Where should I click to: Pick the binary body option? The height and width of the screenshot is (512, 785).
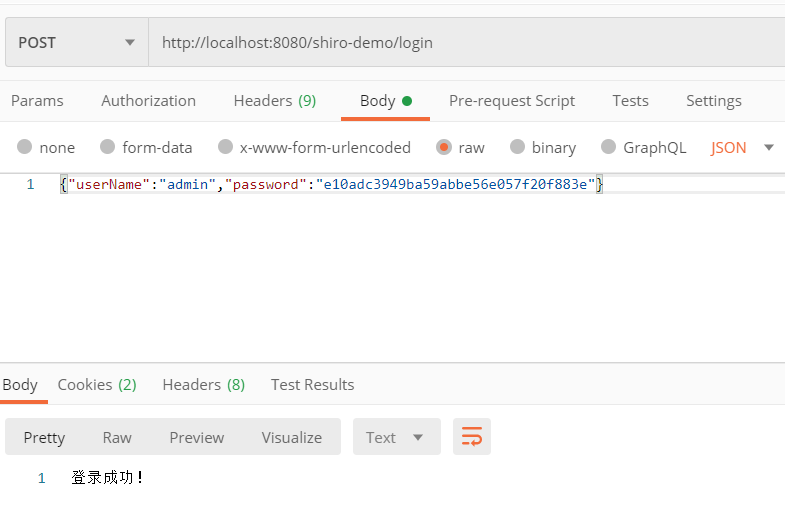(518, 147)
